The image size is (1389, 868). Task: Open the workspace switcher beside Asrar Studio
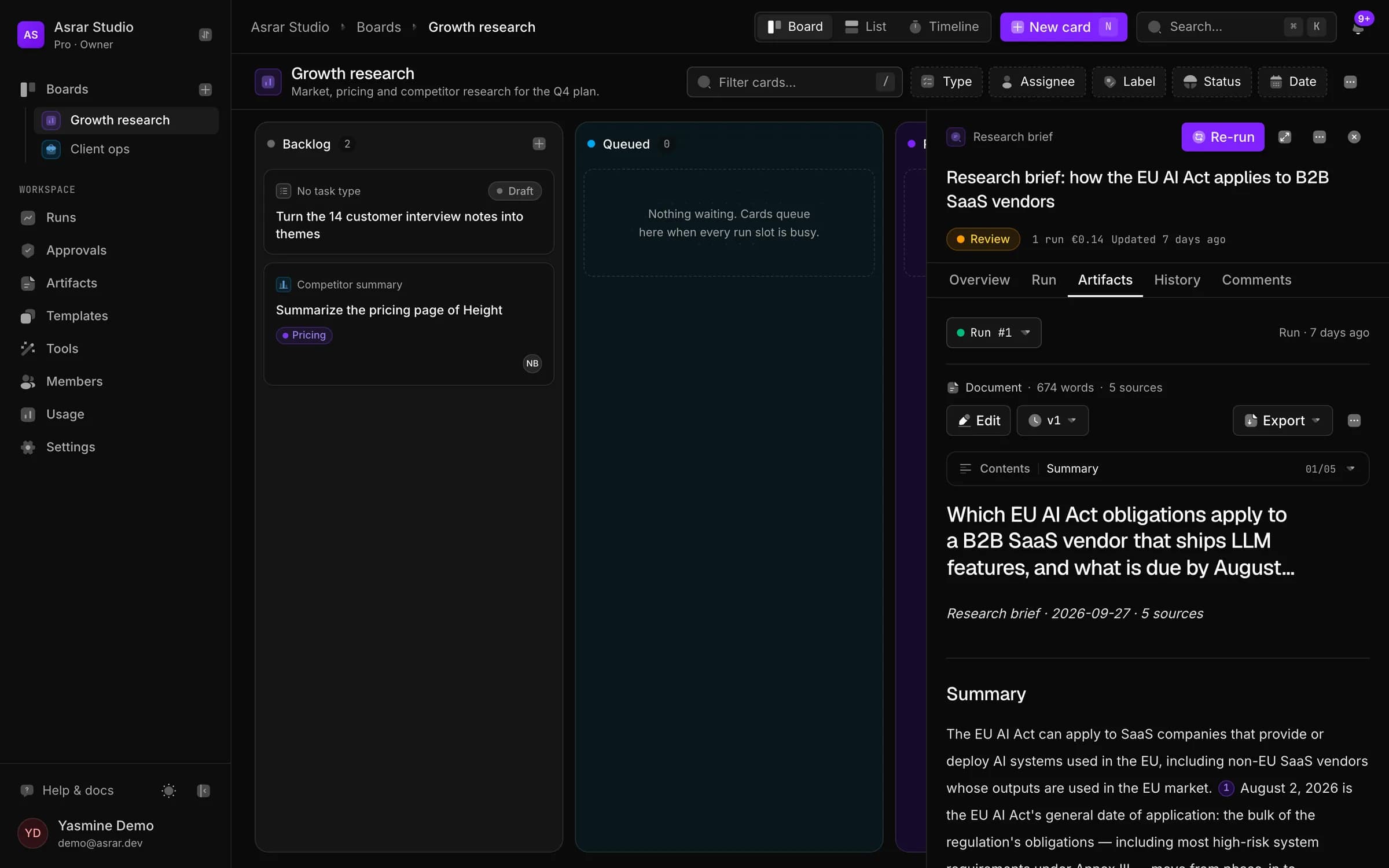205,35
